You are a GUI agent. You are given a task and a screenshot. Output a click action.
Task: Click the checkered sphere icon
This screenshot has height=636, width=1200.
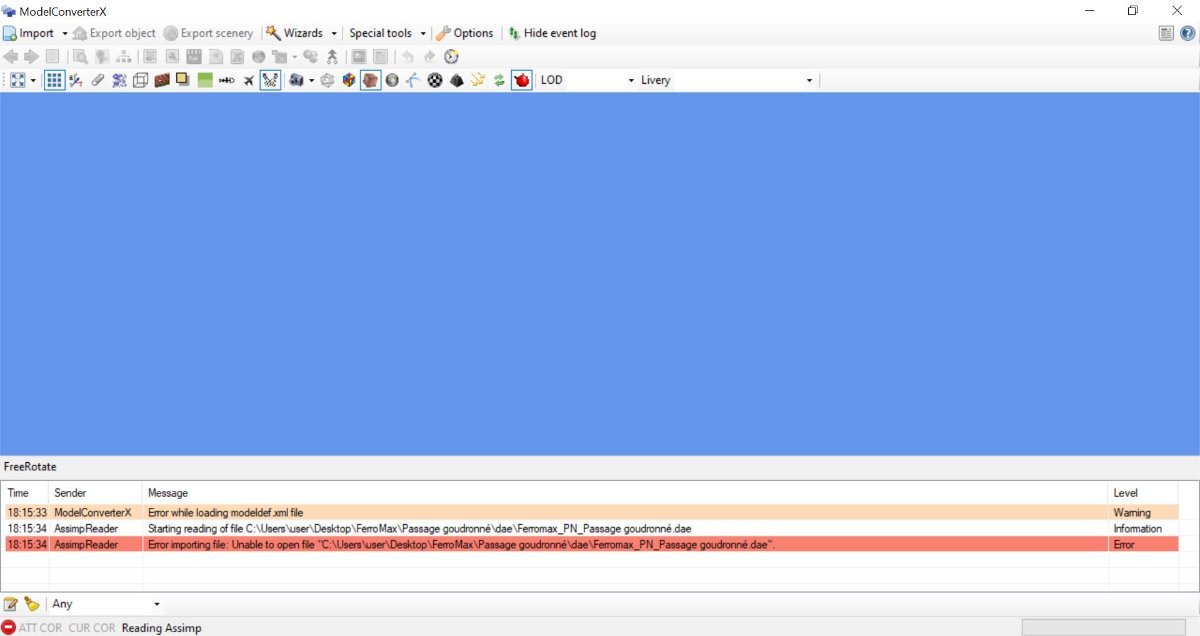434,80
